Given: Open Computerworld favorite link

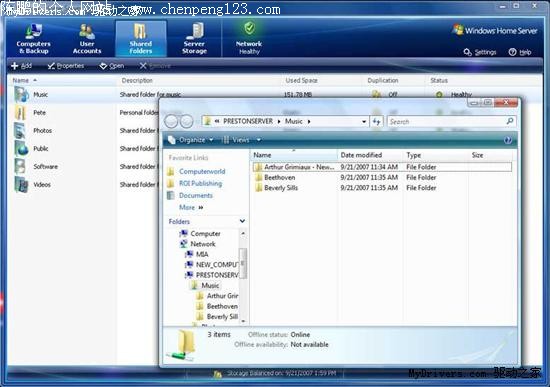Looking at the screenshot, I should 202,172.
